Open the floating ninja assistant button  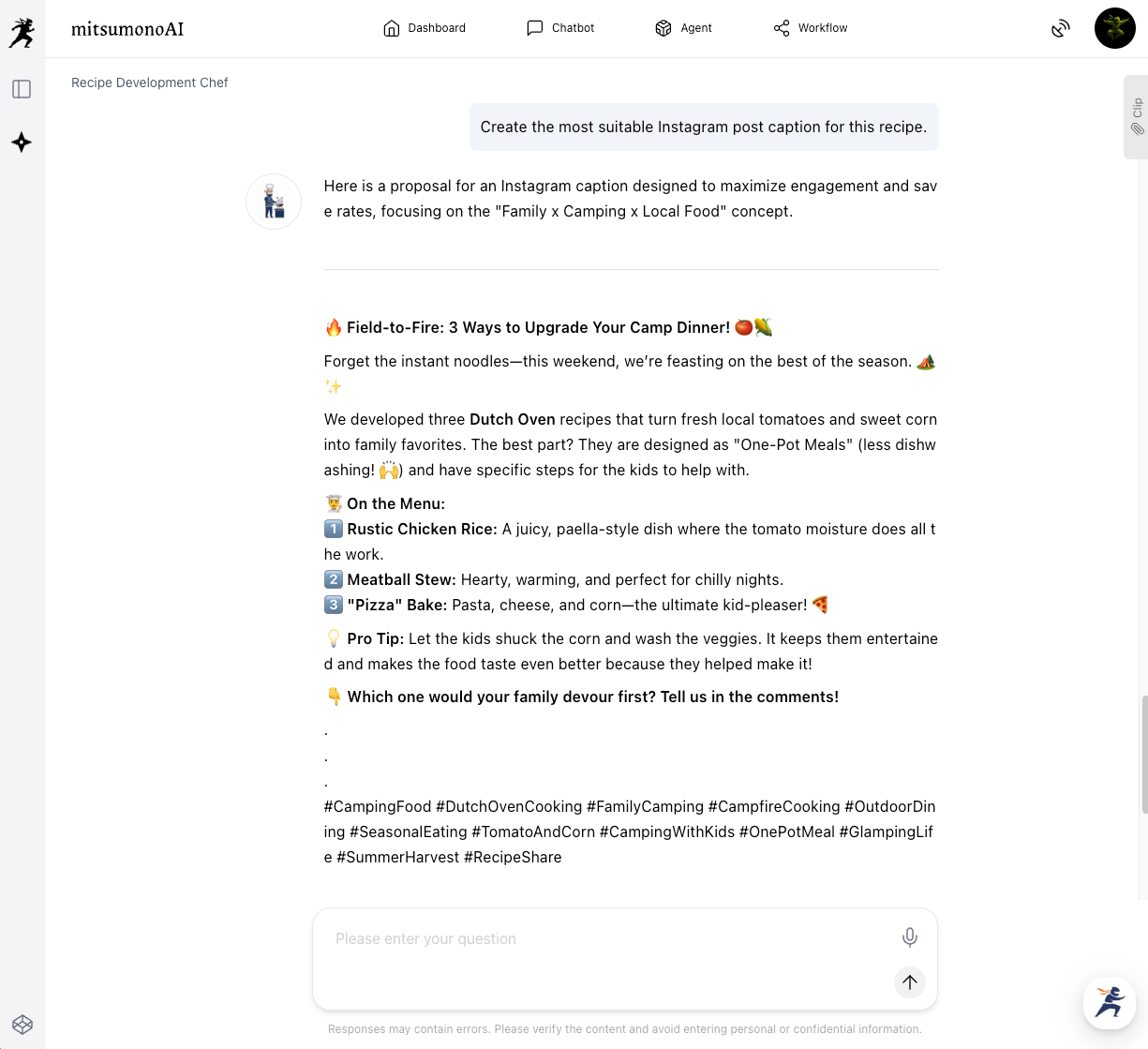pos(1110,1002)
